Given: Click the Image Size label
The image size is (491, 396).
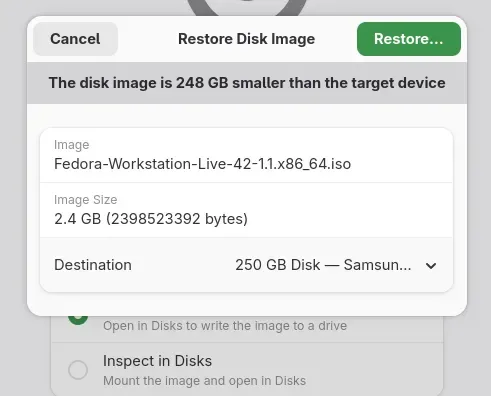Looking at the screenshot, I should [x=86, y=200].
